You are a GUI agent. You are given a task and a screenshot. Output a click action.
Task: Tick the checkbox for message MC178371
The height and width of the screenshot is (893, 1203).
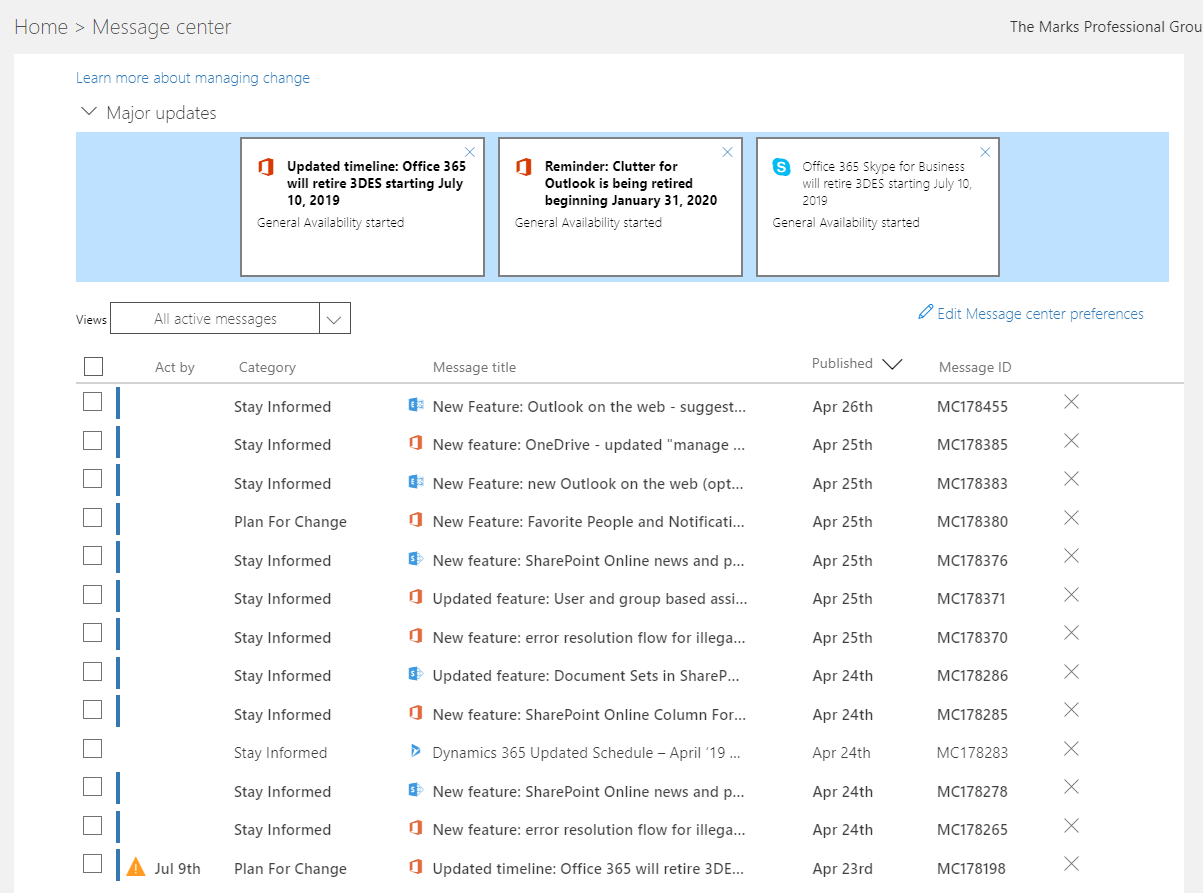point(92,594)
